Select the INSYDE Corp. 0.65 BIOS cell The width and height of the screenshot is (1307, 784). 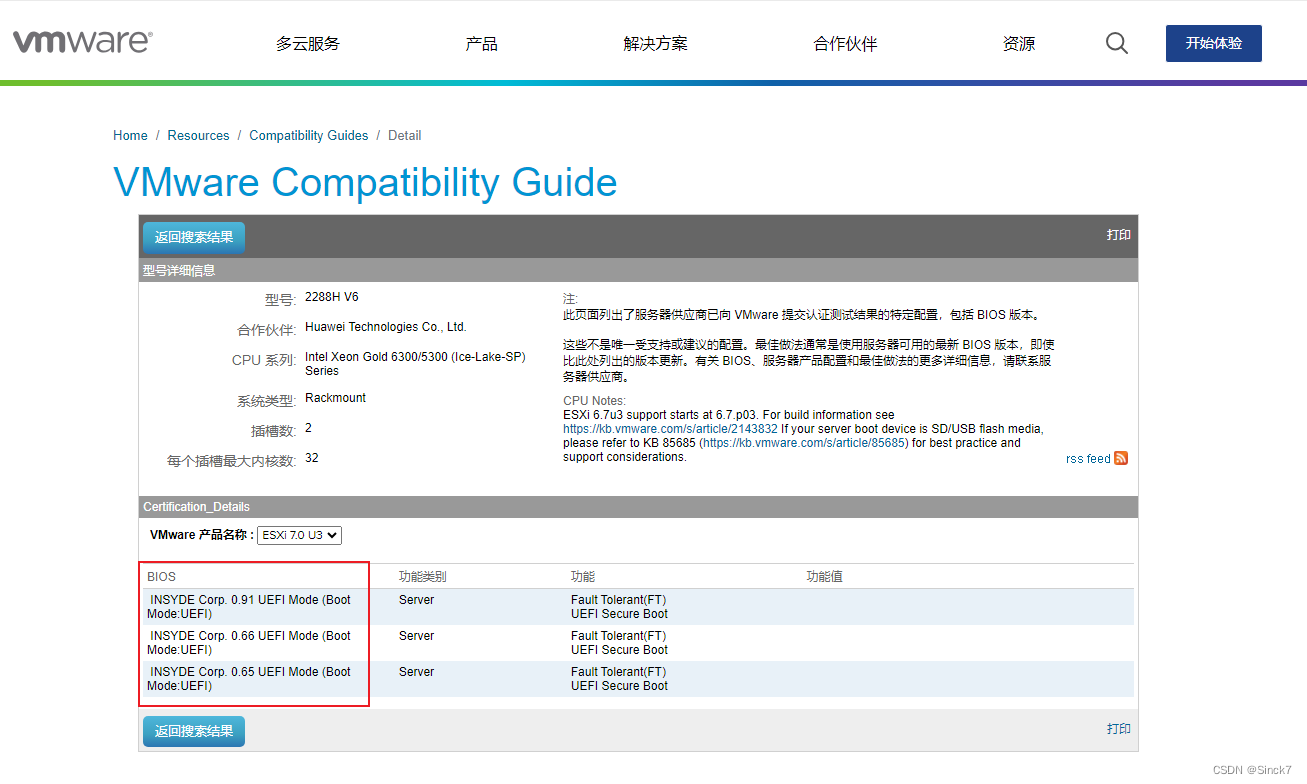[x=249, y=679]
